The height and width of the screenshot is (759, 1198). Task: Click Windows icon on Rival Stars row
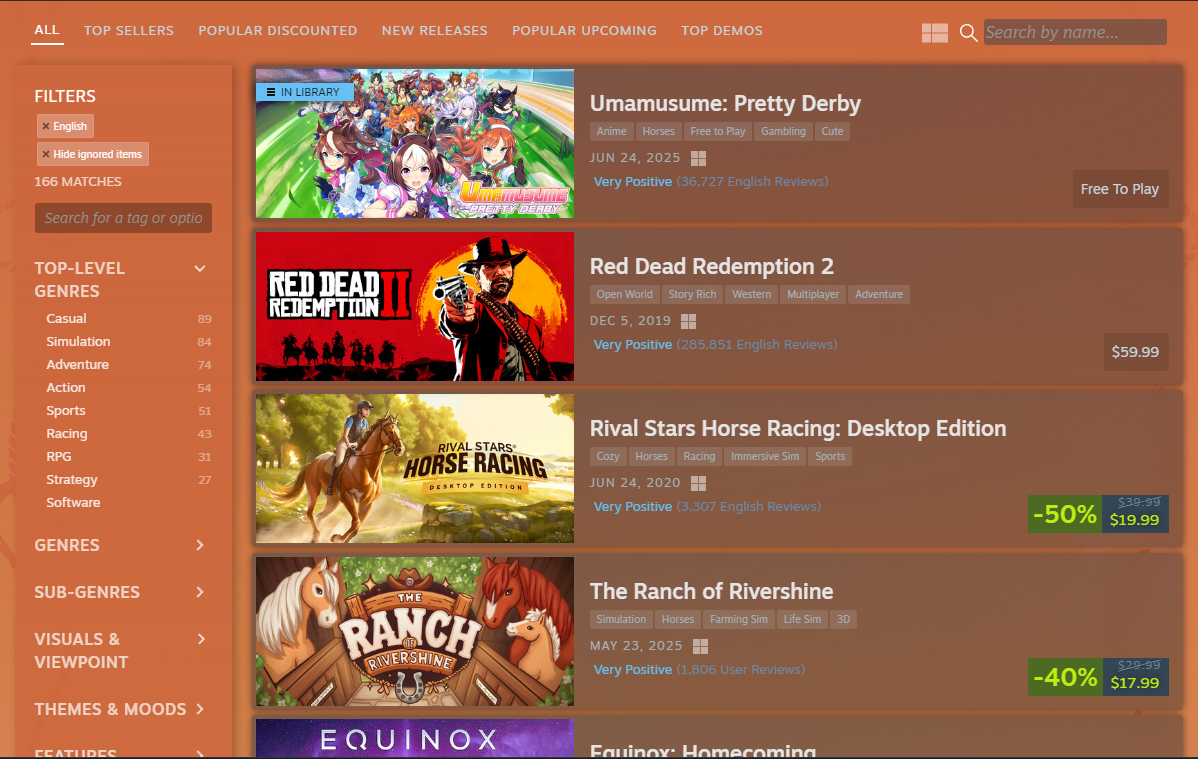click(698, 483)
